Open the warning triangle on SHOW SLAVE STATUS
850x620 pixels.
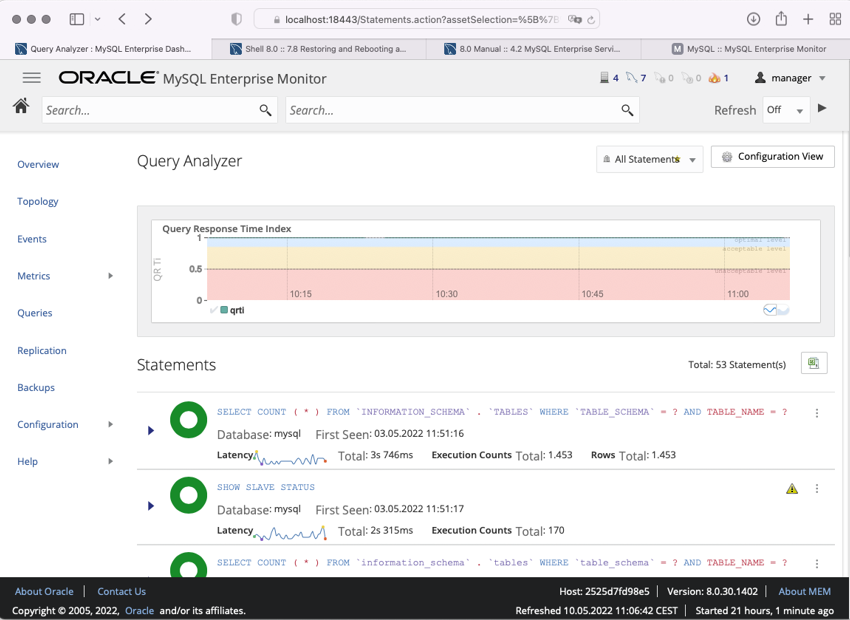point(791,489)
